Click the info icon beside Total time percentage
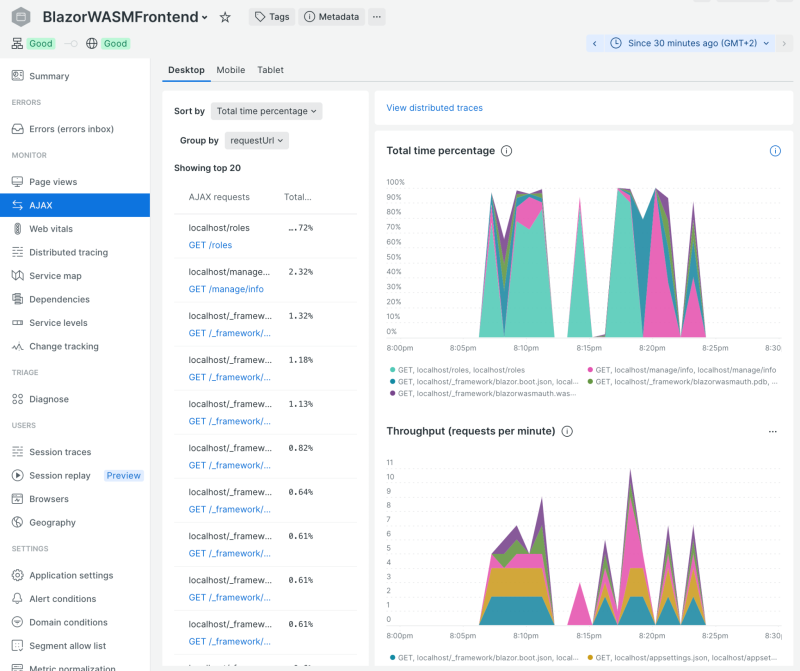The image size is (800, 671). coord(507,151)
